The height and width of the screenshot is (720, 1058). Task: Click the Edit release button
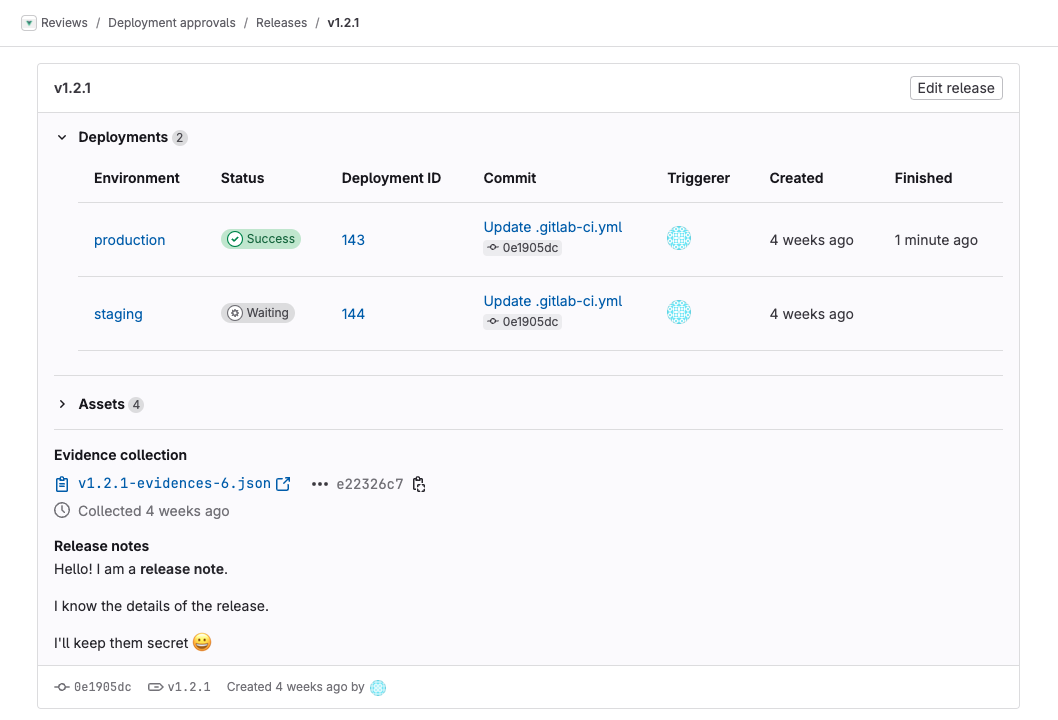955,87
